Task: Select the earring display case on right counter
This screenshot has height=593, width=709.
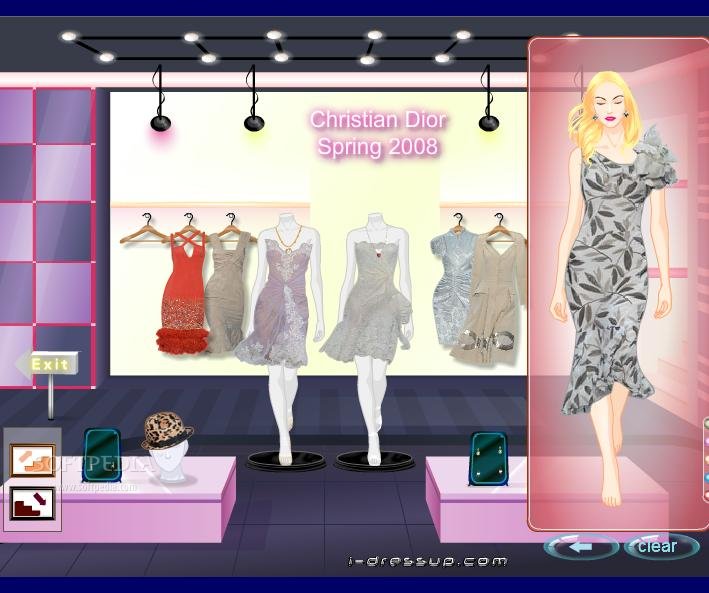Action: coord(488,458)
